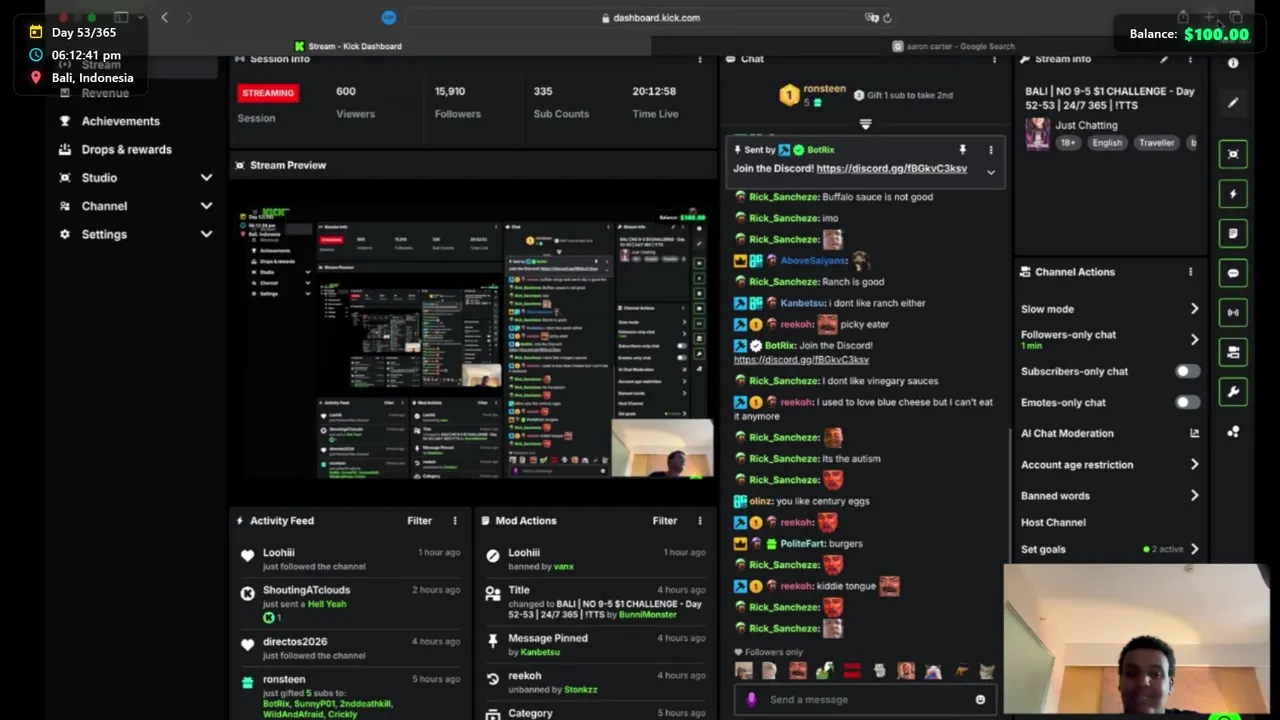
Task: Toggle the mod actions note icon
Action: [x=1233, y=233]
